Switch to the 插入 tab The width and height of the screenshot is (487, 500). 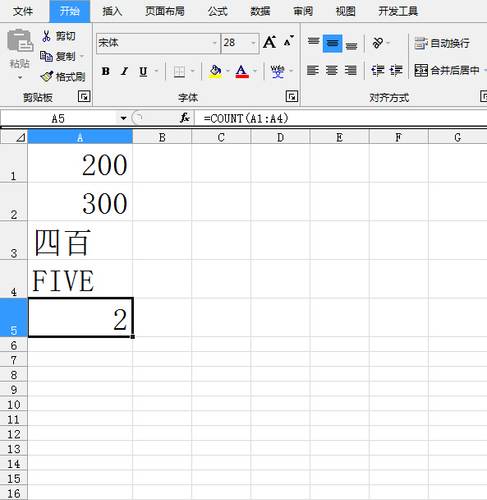click(112, 11)
